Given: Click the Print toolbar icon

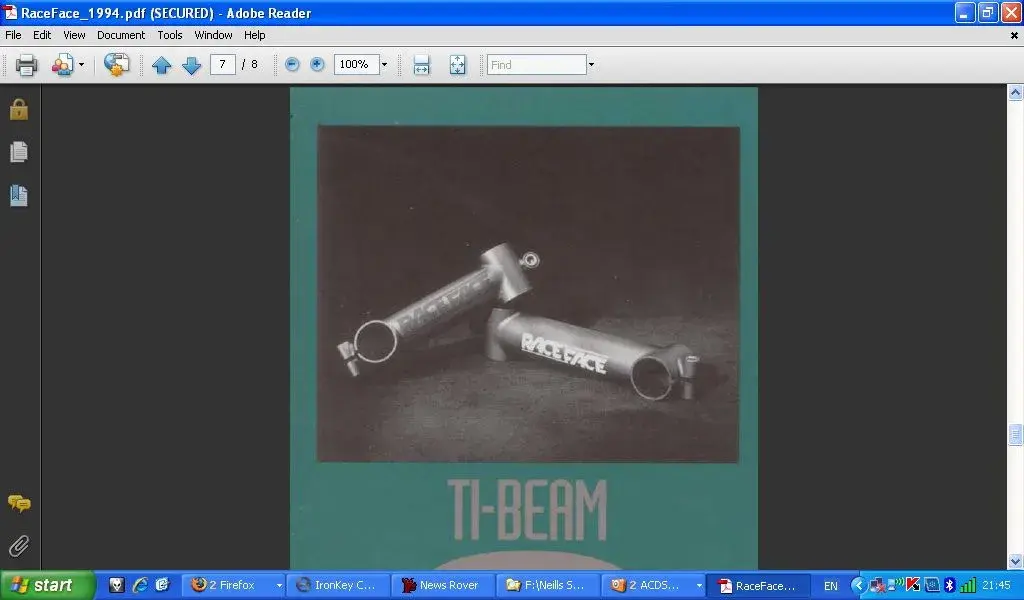Looking at the screenshot, I should point(26,65).
